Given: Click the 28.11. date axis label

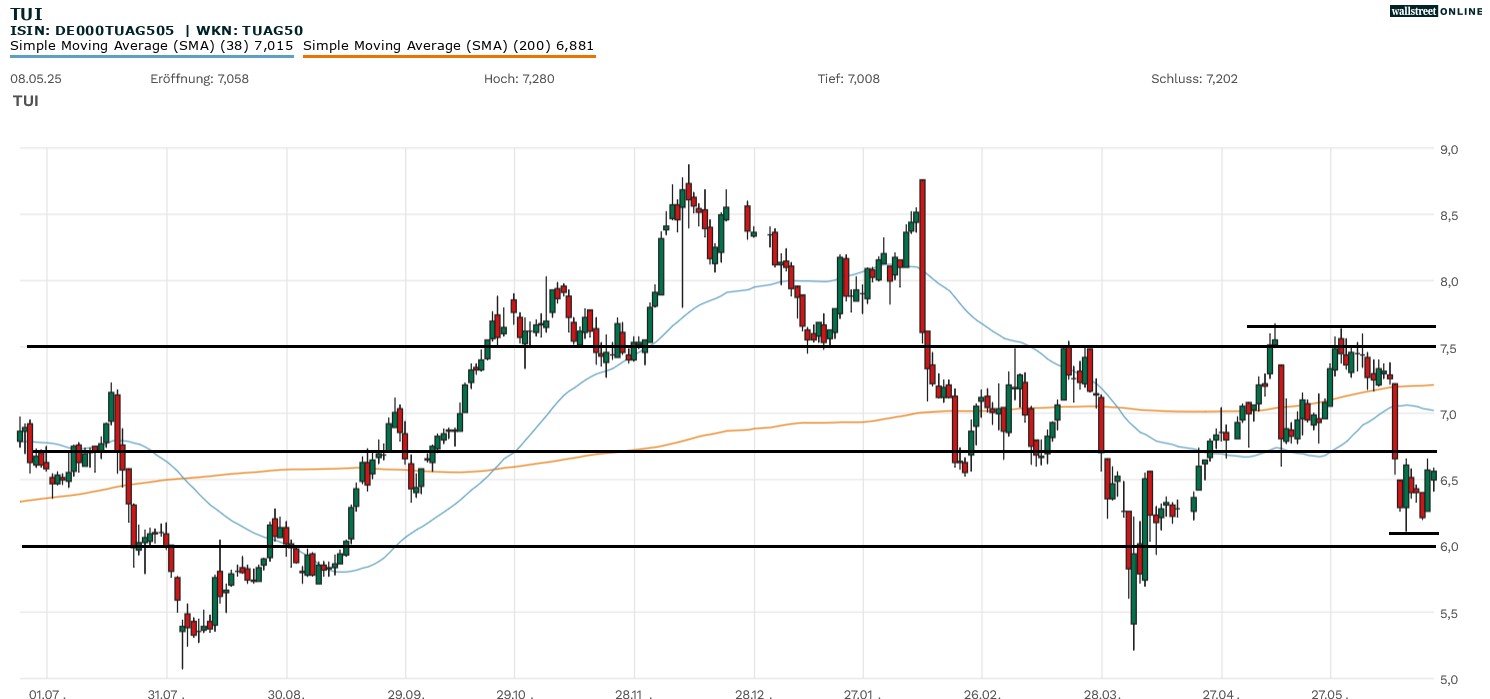Looking at the screenshot, I should coord(633,692).
